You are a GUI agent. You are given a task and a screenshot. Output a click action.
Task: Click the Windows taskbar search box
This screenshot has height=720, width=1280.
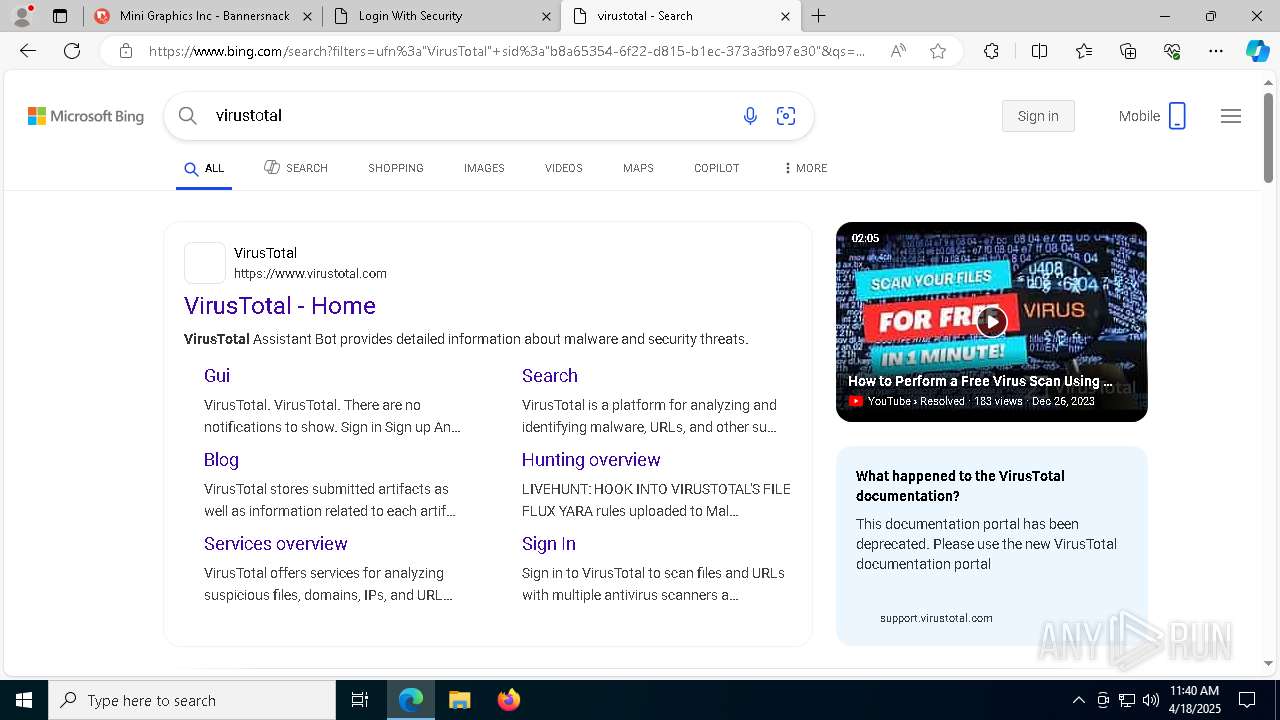192,700
